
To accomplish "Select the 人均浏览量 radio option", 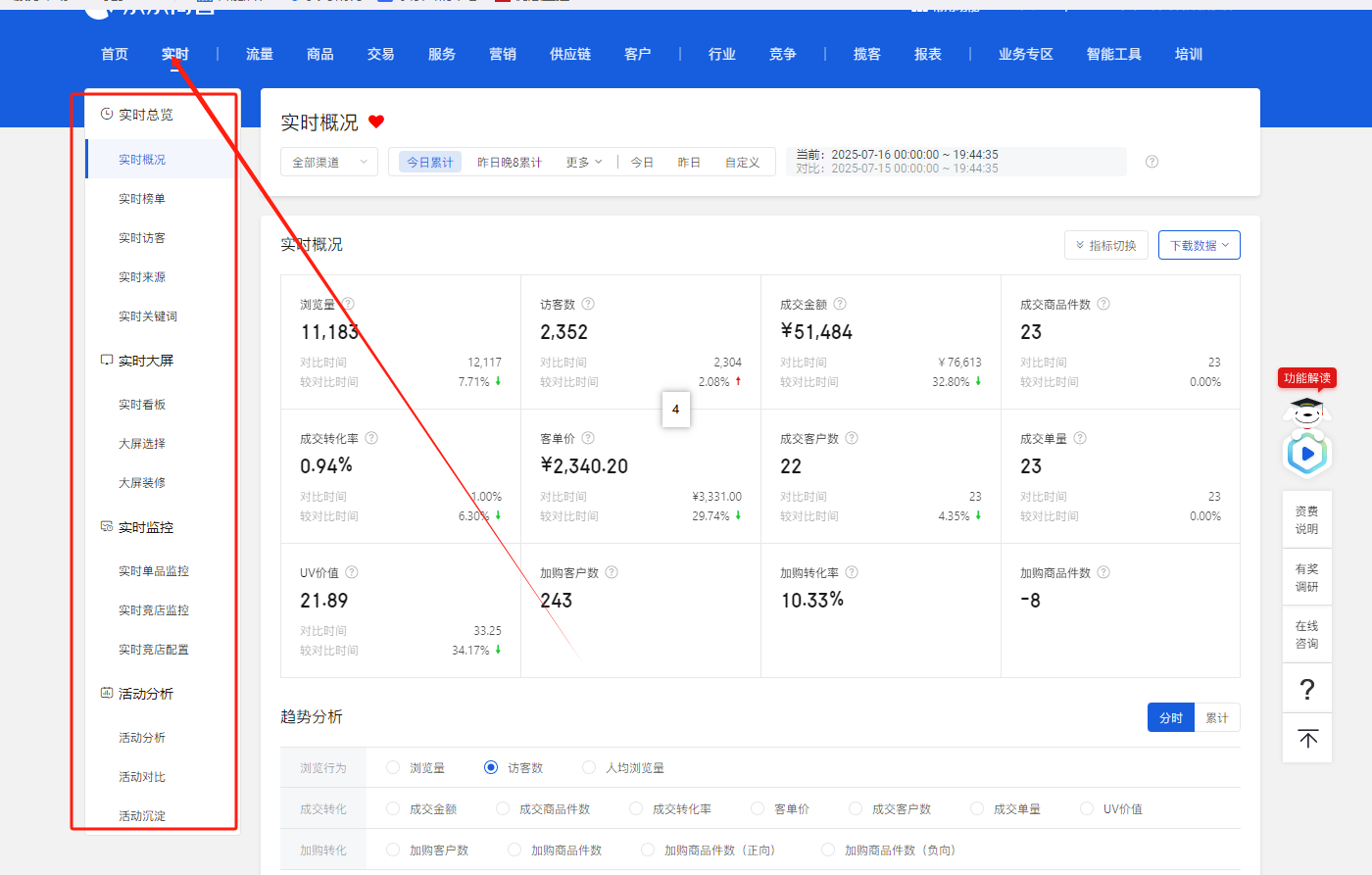I will point(589,768).
